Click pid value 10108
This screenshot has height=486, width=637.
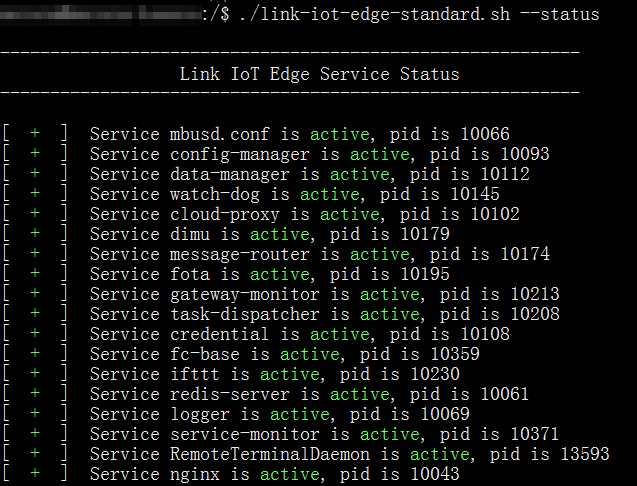tap(485, 334)
